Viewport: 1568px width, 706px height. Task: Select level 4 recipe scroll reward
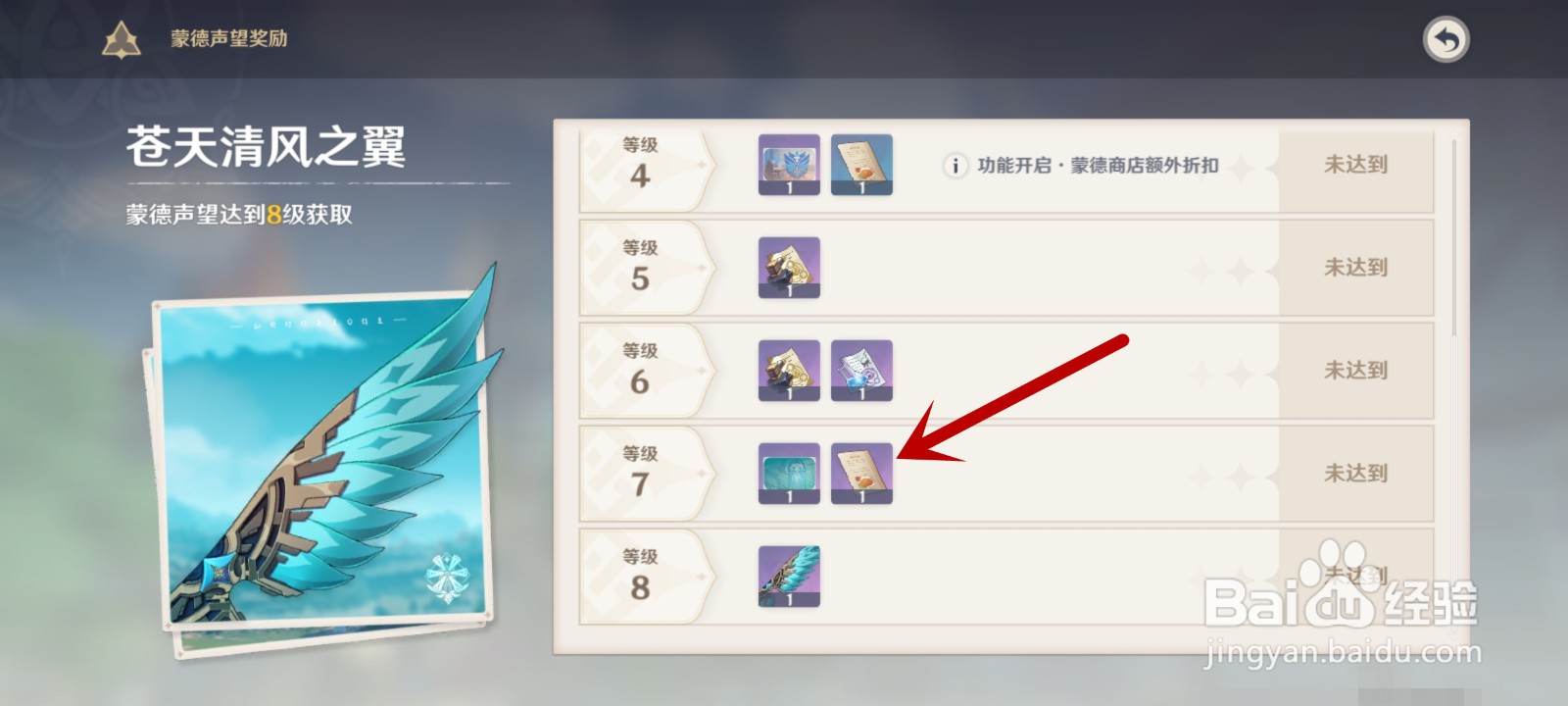tap(861, 165)
